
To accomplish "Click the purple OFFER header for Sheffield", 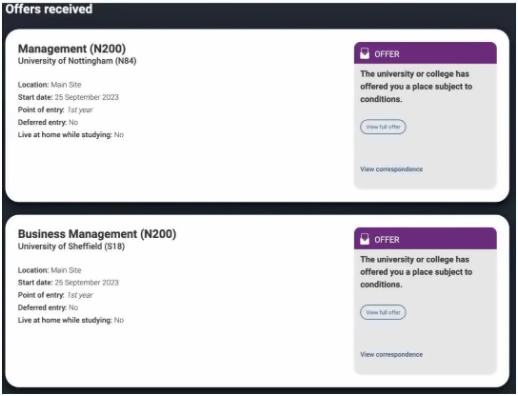I will pos(425,239).
